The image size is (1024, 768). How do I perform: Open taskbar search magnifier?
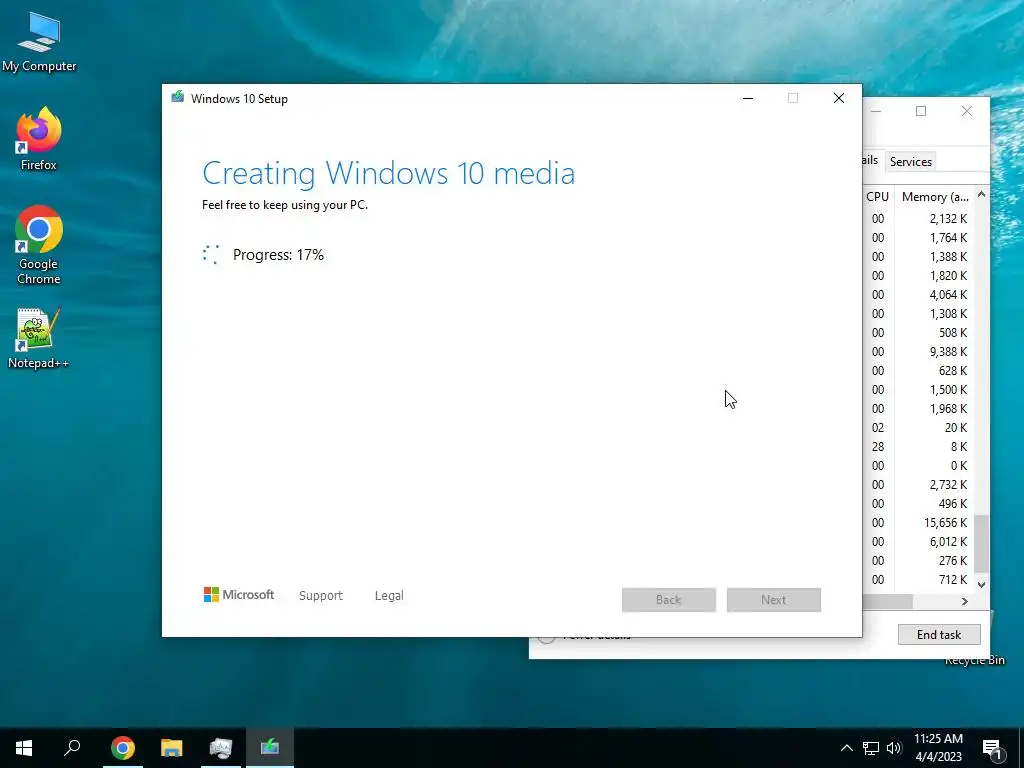click(72, 748)
